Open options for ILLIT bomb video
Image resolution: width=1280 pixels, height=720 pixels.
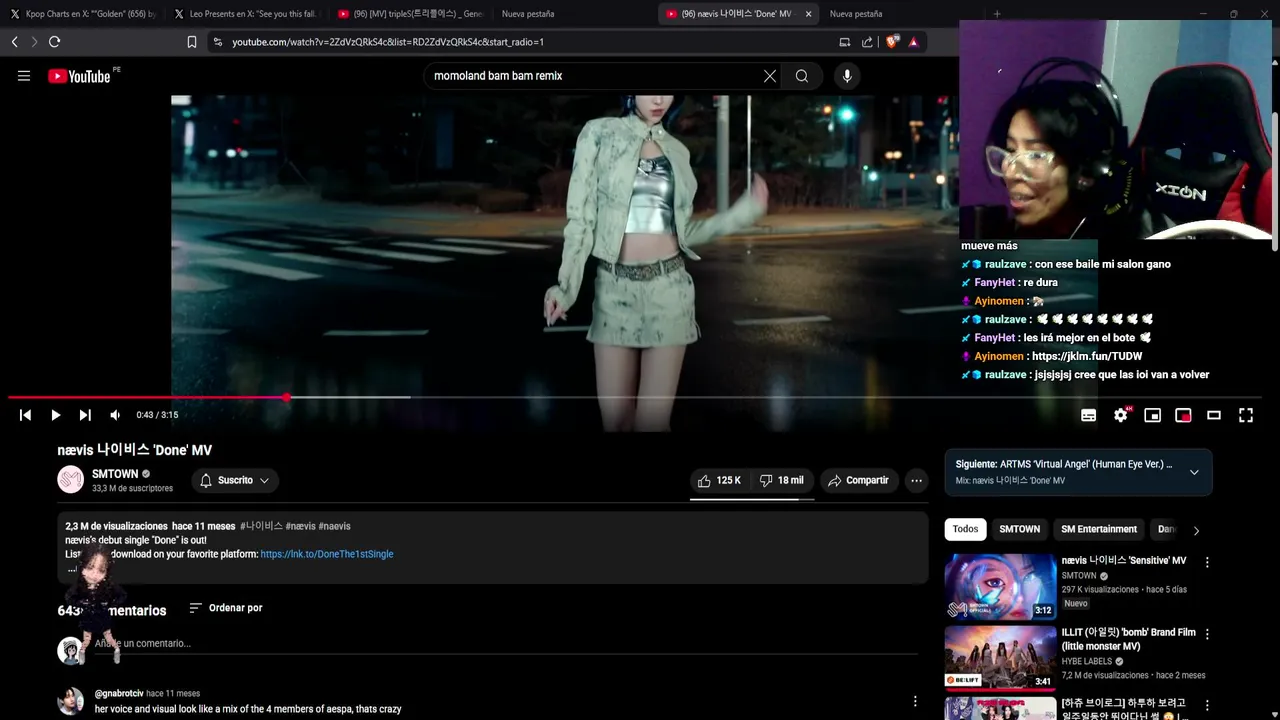pos(1207,634)
